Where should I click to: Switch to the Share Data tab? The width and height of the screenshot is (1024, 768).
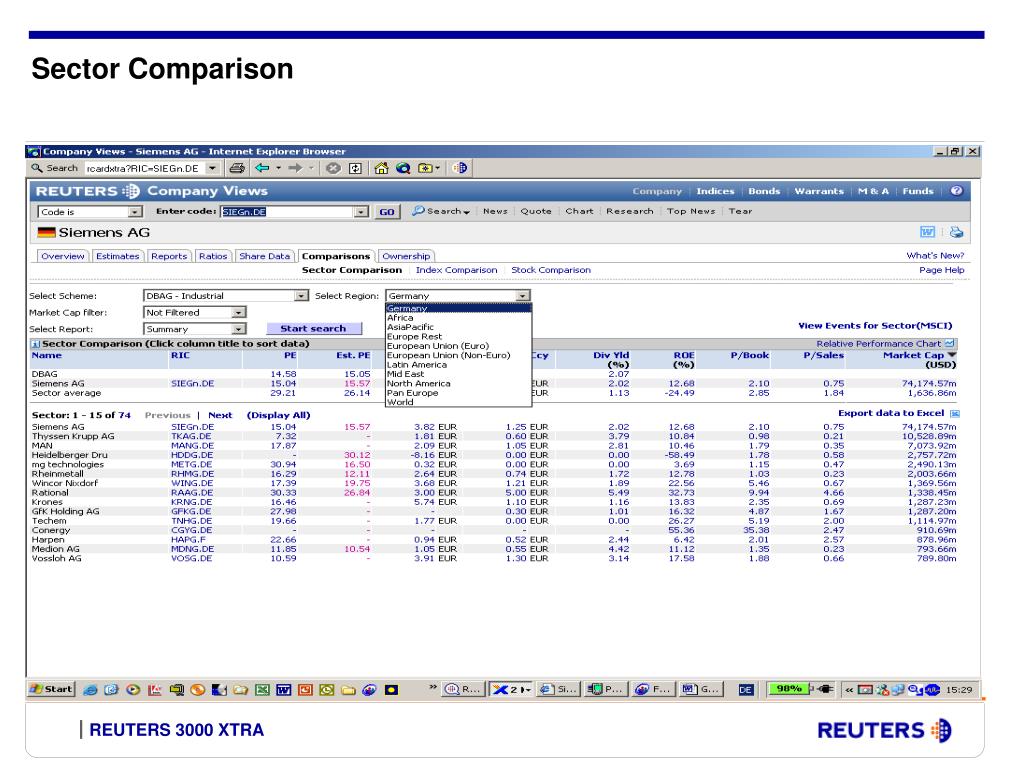click(264, 256)
